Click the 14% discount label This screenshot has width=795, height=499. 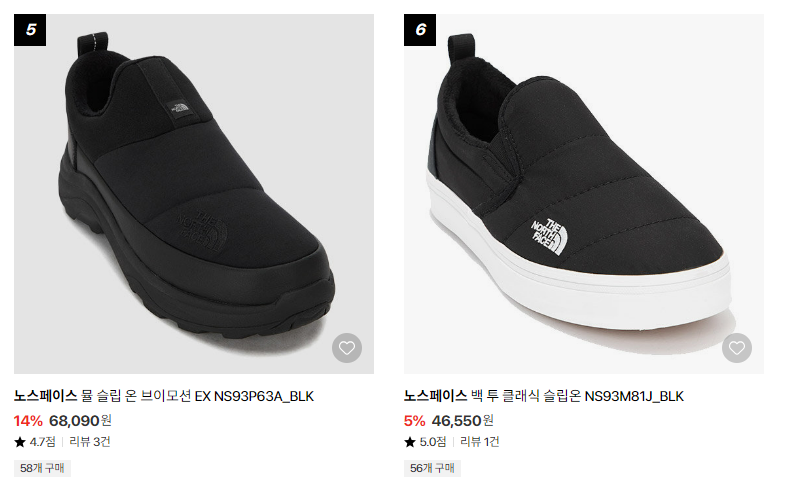pyautogui.click(x=28, y=420)
